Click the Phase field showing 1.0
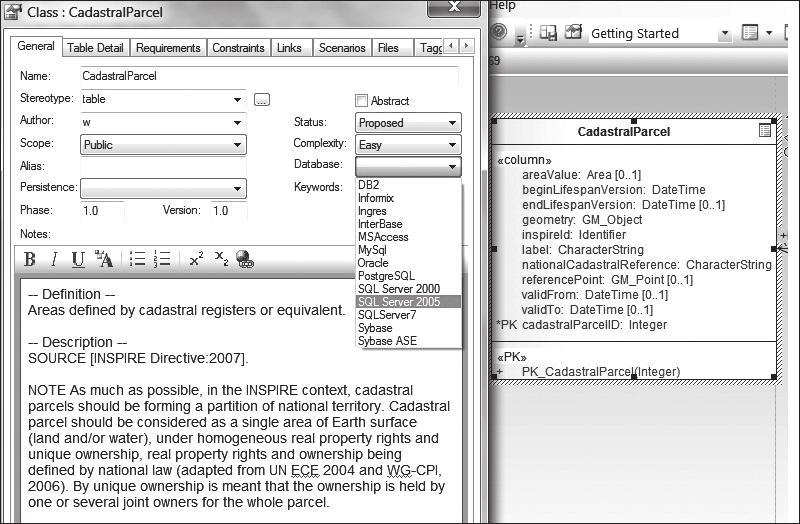This screenshot has width=800, height=524. pyautogui.click(x=102, y=211)
